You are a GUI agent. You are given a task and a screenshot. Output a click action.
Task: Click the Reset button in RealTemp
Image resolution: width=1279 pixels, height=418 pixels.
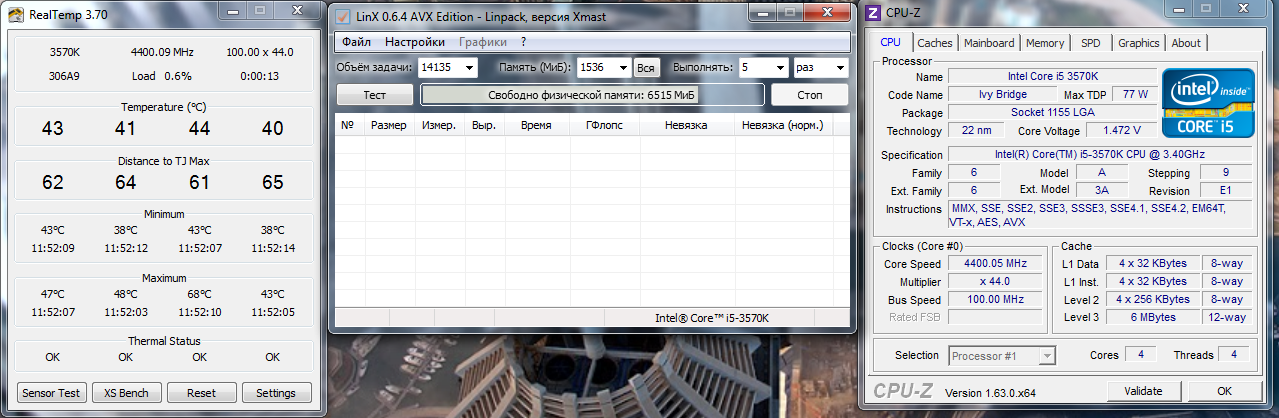point(201,393)
